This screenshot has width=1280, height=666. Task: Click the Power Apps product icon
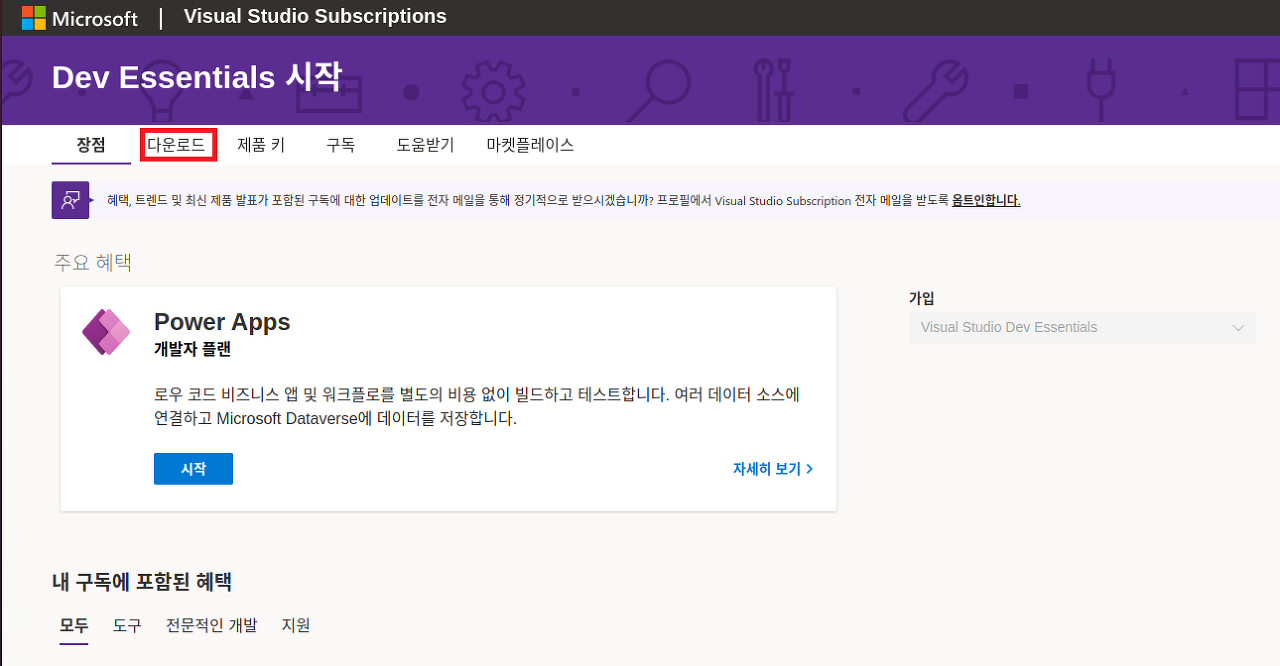(x=106, y=332)
